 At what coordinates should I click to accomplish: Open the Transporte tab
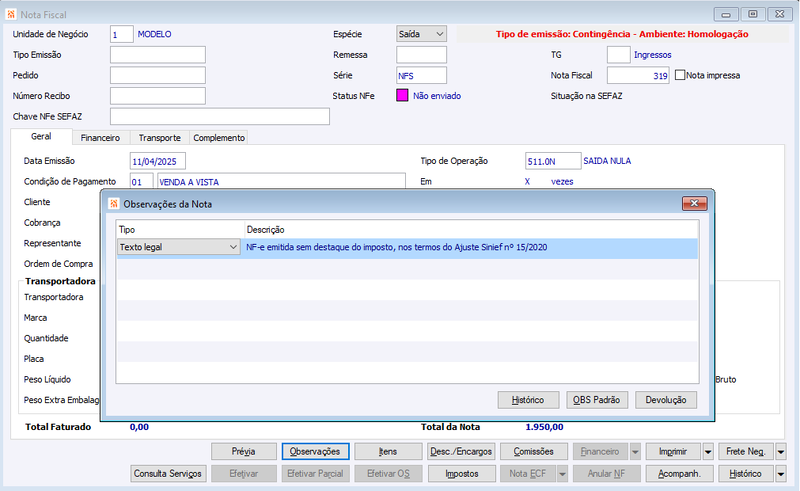pyautogui.click(x=160, y=138)
